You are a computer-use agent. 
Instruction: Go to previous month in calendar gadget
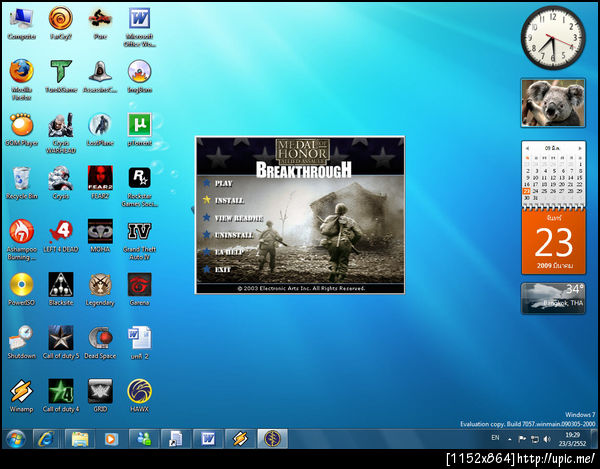click(528, 148)
